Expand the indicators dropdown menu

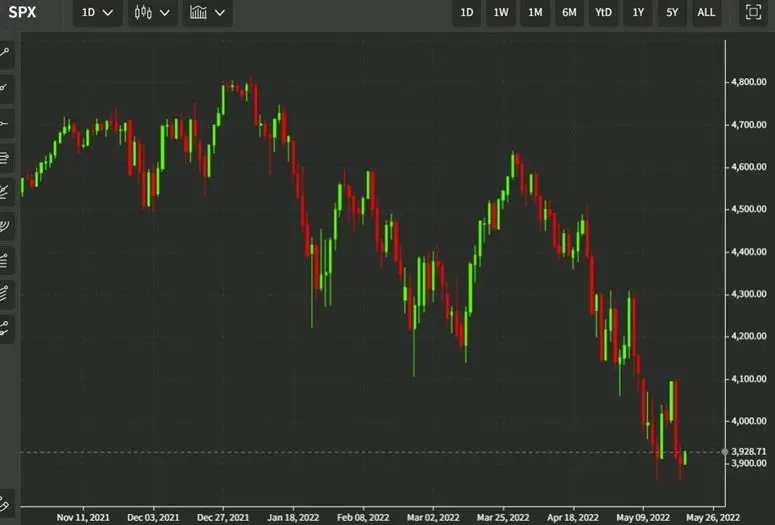coord(208,13)
